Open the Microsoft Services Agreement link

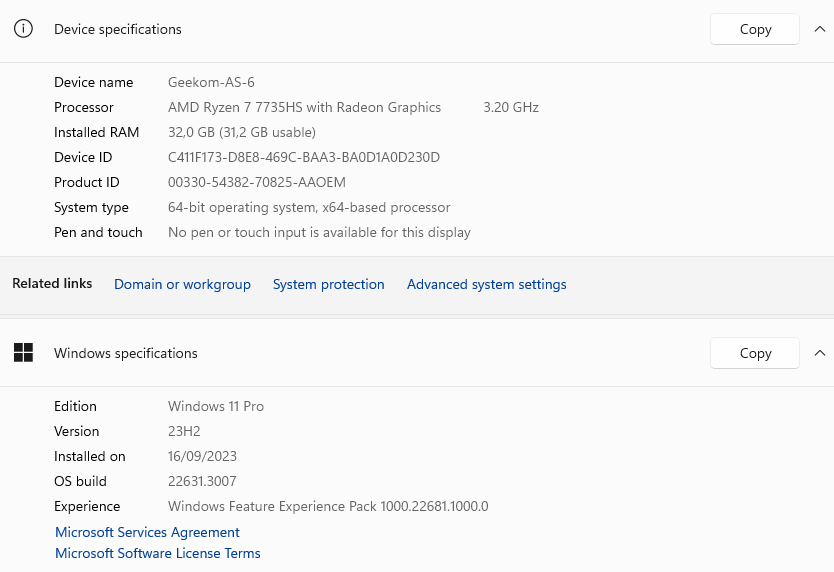click(147, 532)
